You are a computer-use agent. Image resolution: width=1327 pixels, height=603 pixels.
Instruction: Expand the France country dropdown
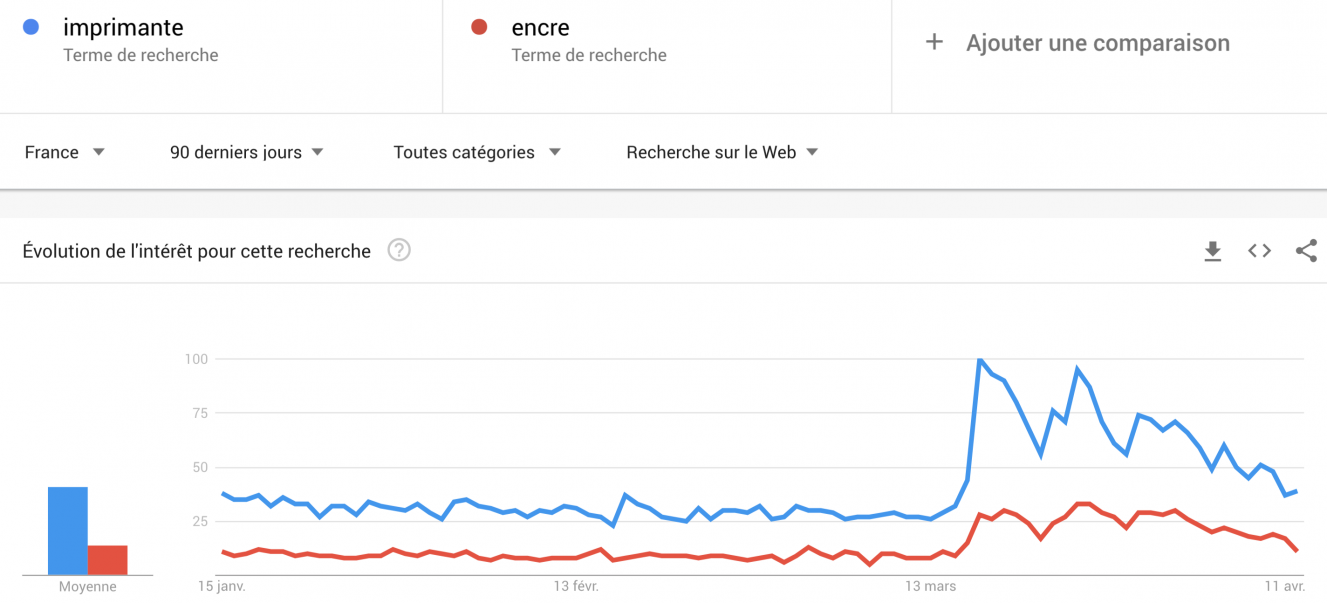[65, 152]
